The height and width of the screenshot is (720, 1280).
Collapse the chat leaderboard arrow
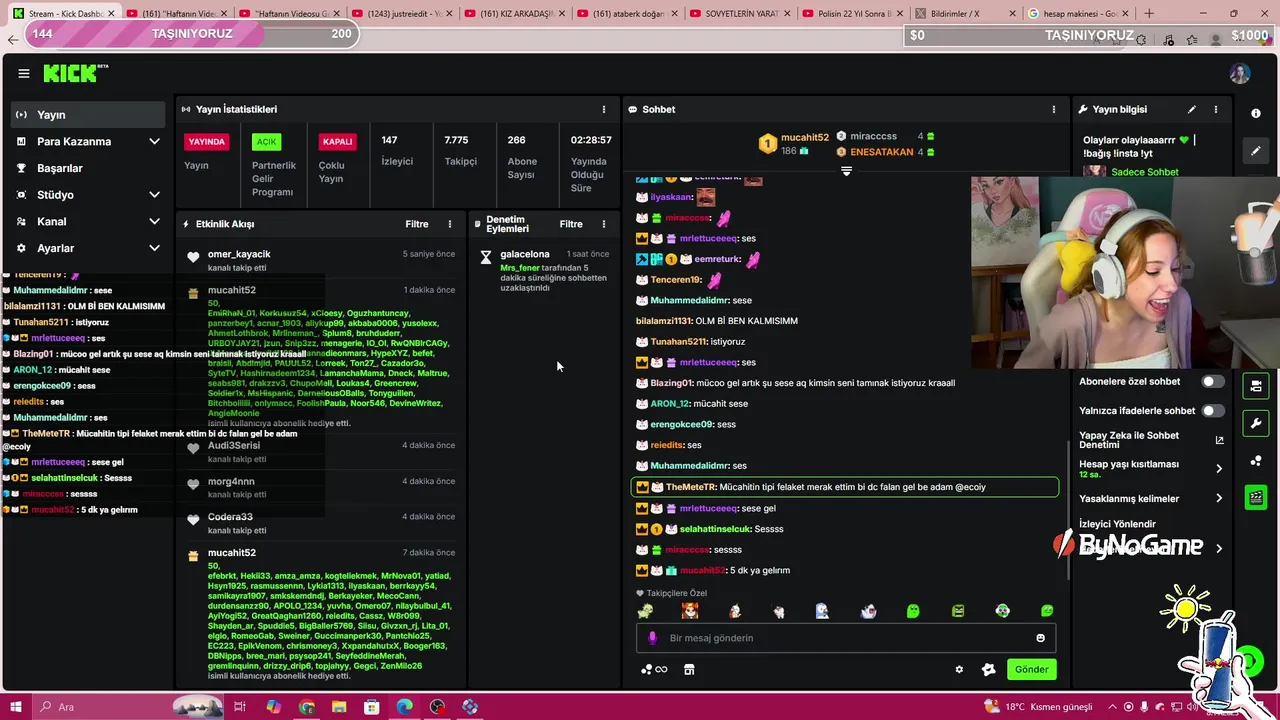[x=846, y=171]
